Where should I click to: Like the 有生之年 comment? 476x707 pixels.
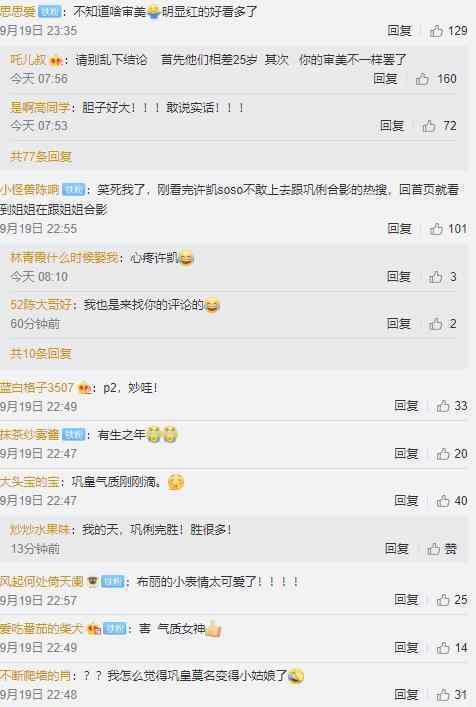click(x=443, y=454)
